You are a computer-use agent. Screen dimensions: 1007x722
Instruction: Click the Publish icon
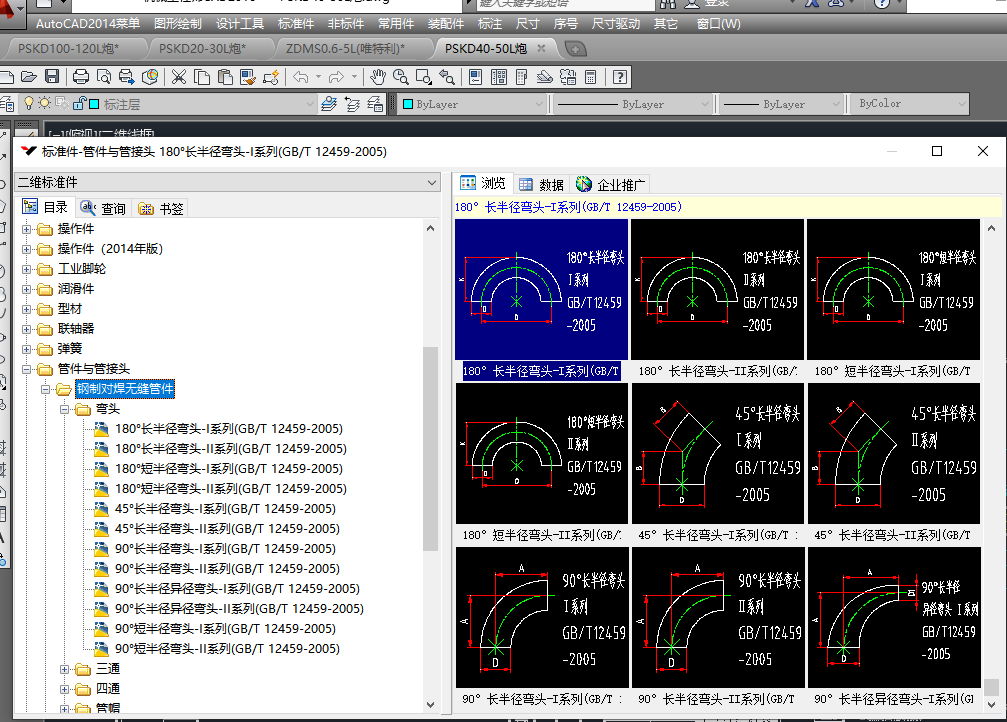tap(127, 77)
